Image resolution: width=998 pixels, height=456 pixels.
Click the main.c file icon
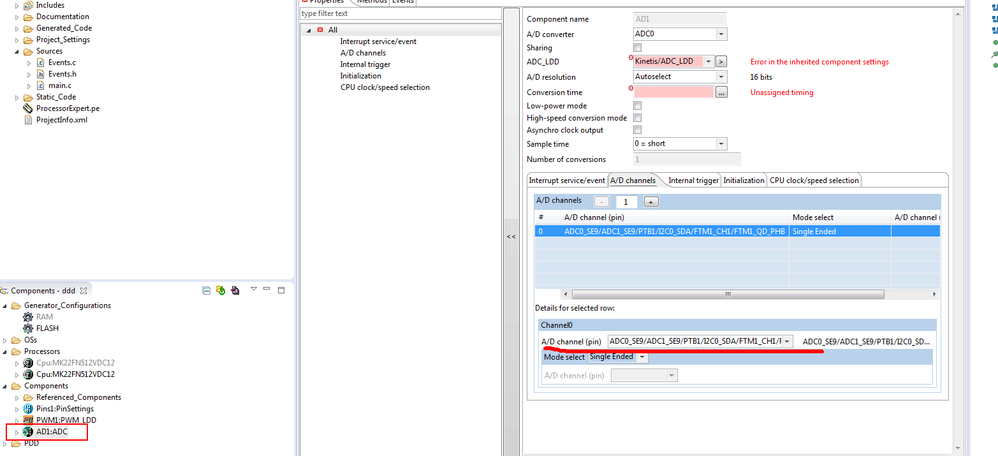click(x=41, y=85)
